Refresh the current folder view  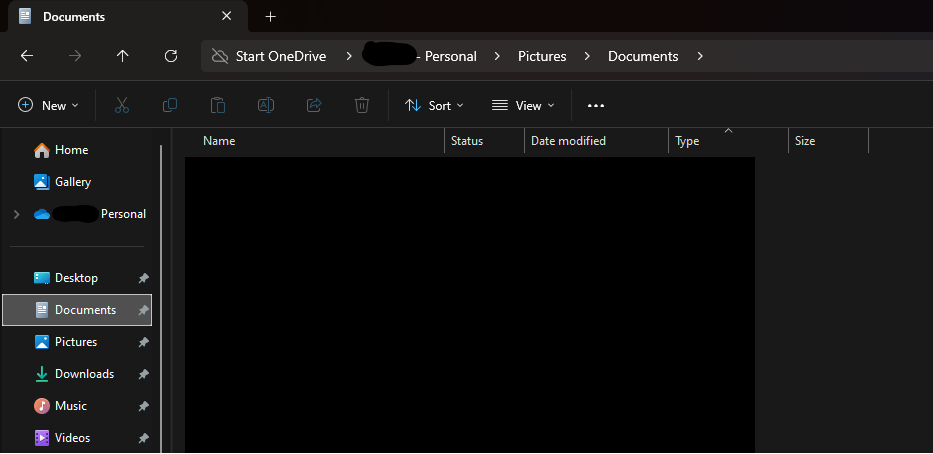click(171, 56)
